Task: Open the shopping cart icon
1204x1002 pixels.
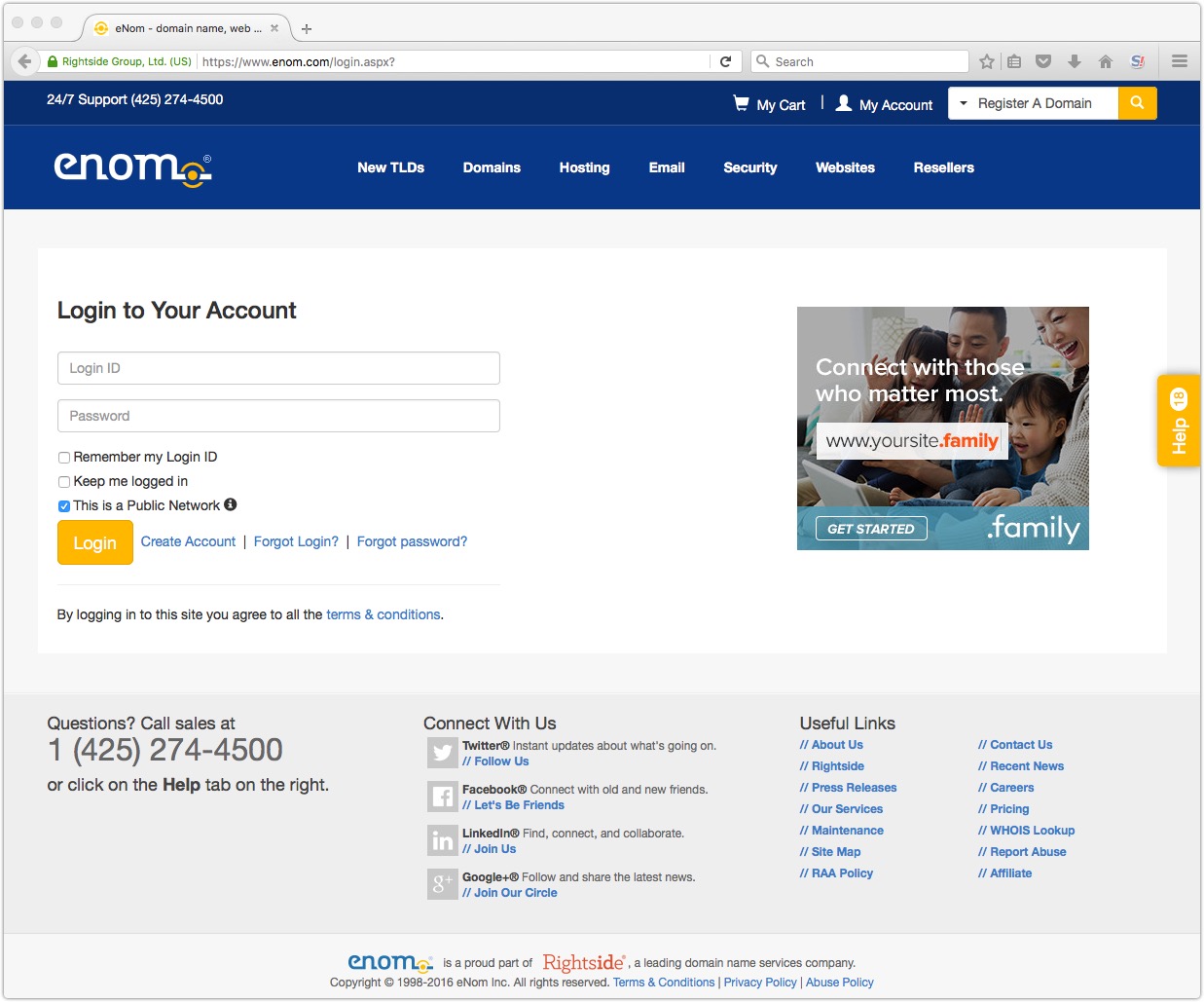Action: [x=742, y=103]
